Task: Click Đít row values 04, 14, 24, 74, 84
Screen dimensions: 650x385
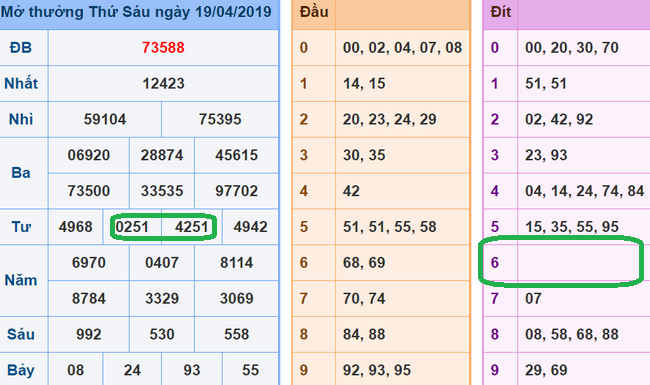Action: [585, 191]
